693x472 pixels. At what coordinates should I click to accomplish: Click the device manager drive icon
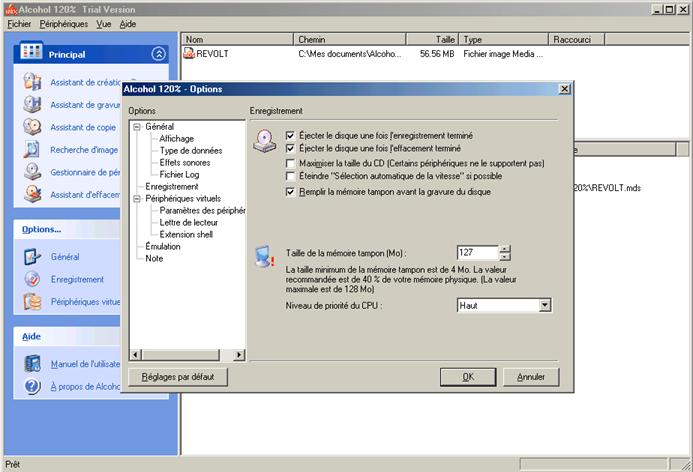[x=32, y=172]
